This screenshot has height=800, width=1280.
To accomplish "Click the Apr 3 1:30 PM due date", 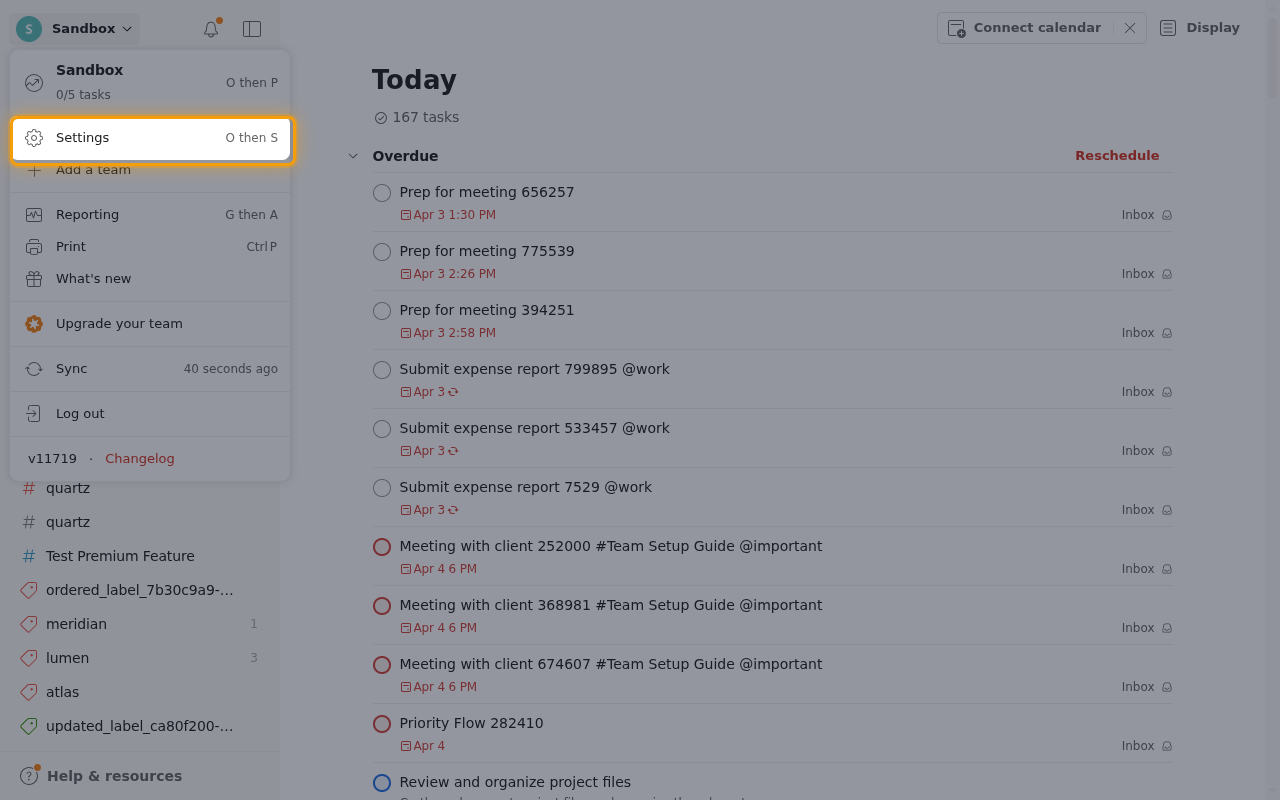I will [448, 215].
